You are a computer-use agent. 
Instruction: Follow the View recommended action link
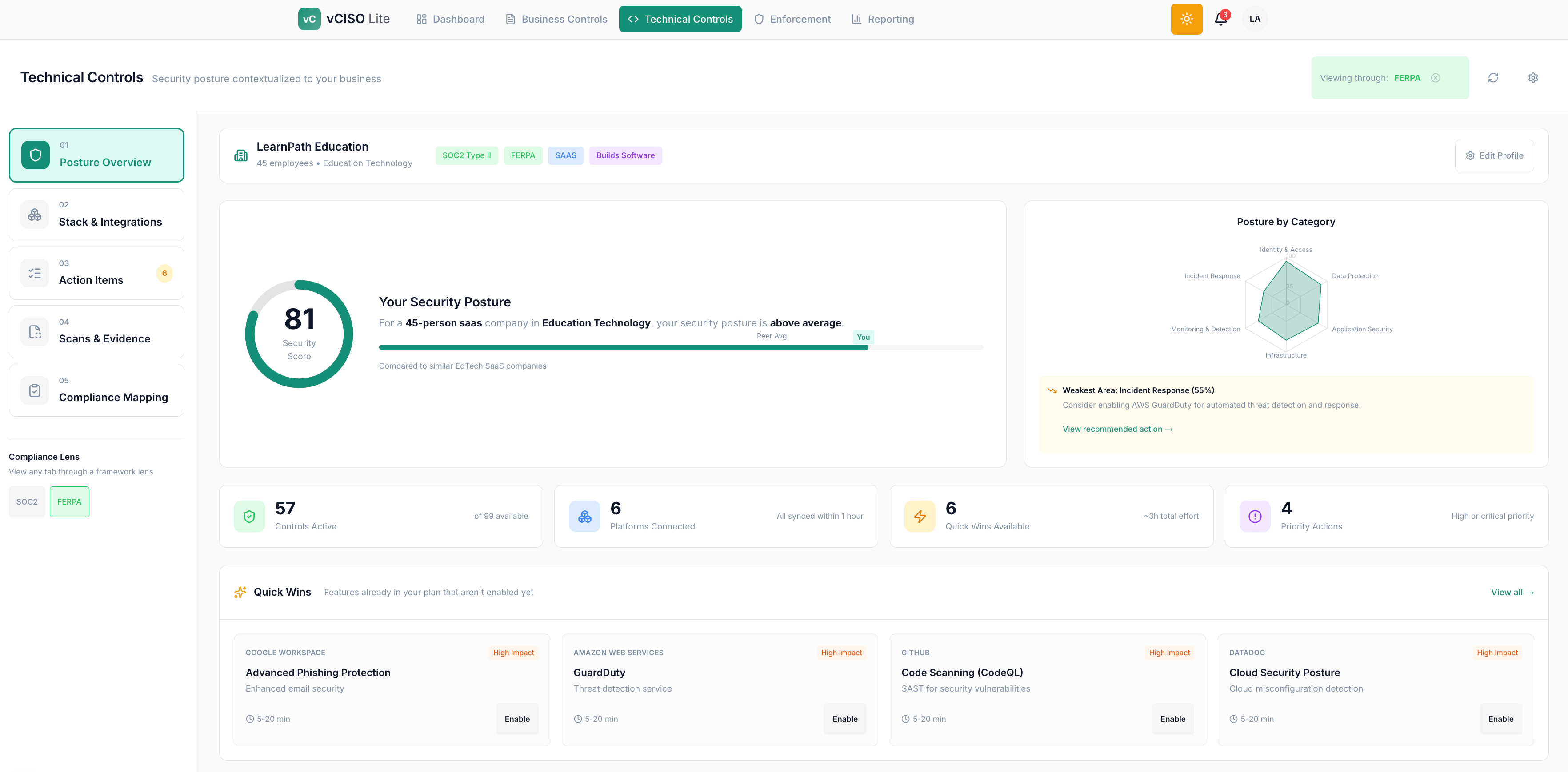pyautogui.click(x=1117, y=429)
